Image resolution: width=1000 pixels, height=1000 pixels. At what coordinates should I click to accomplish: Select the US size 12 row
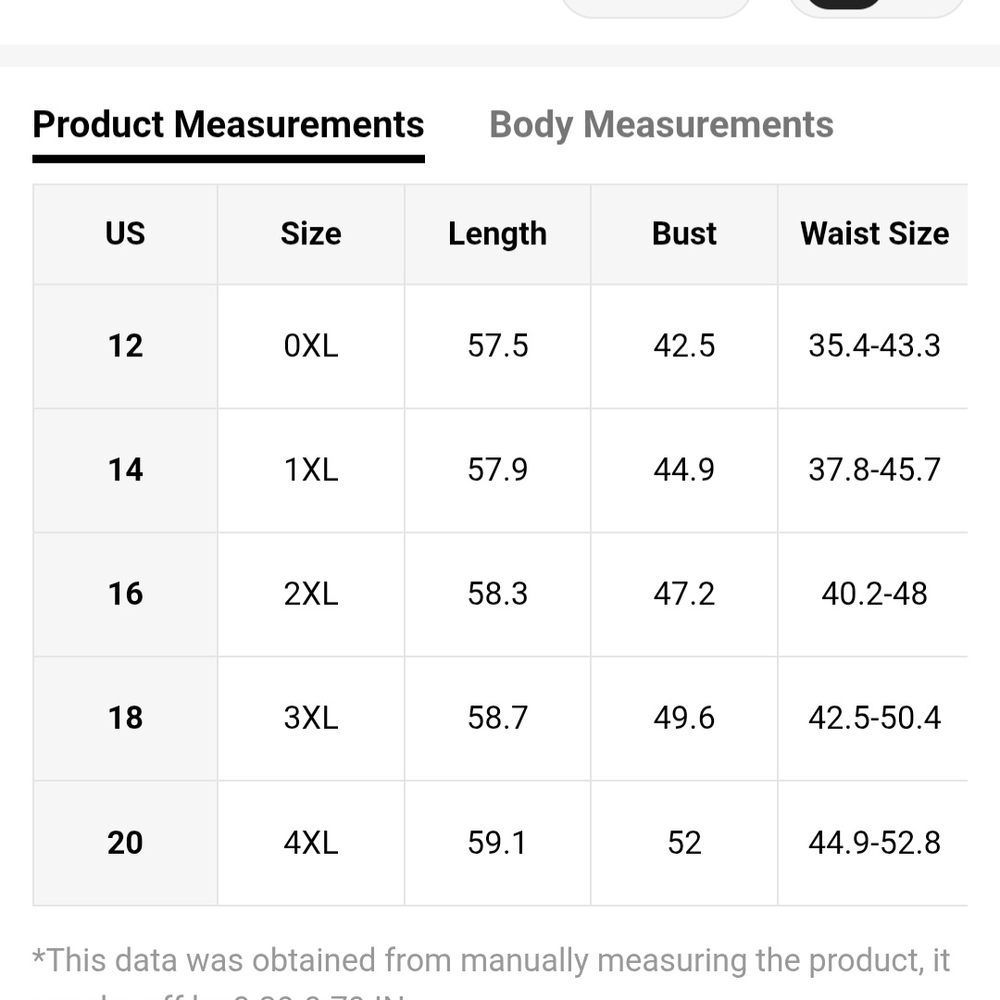point(501,346)
